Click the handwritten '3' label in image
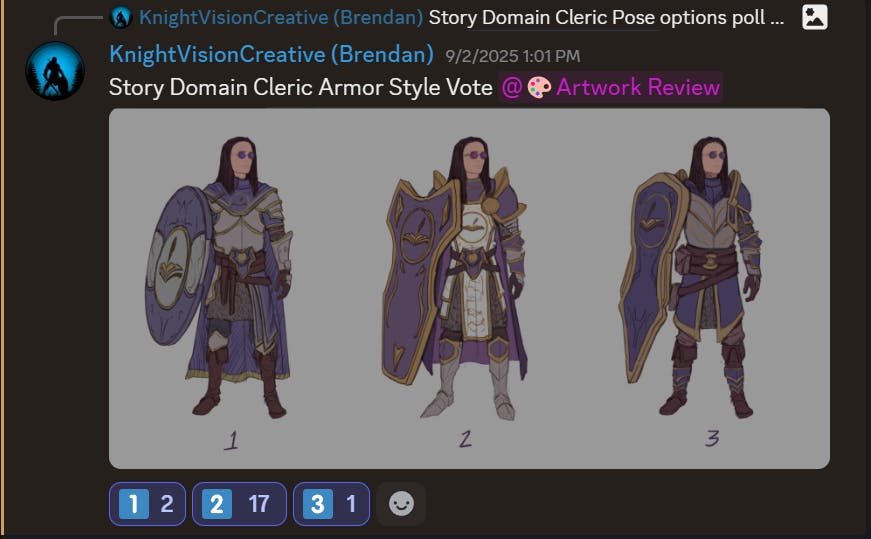Viewport: 871px width, 539px height. tap(712, 438)
